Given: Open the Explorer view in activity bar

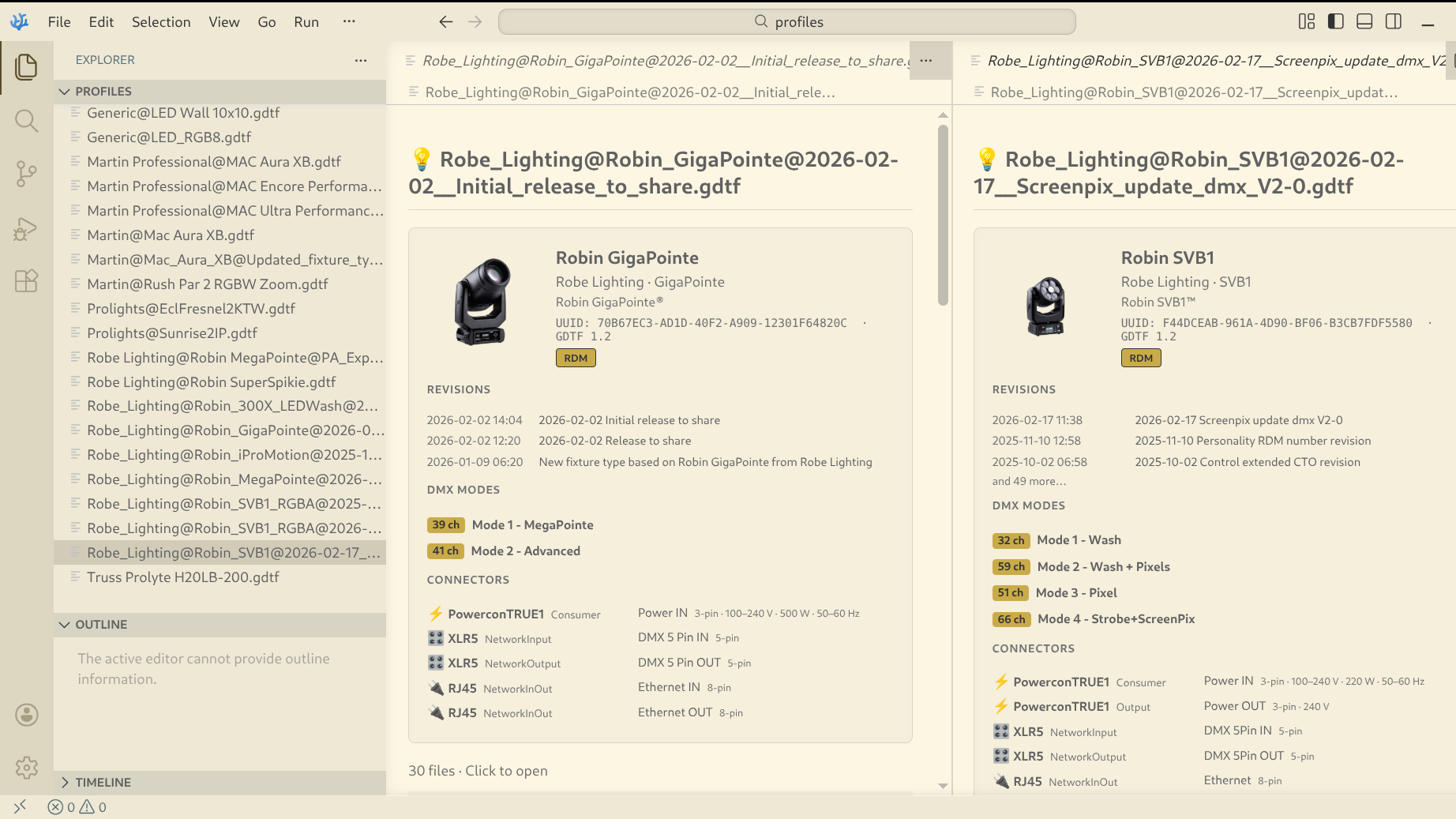Looking at the screenshot, I should (26, 67).
